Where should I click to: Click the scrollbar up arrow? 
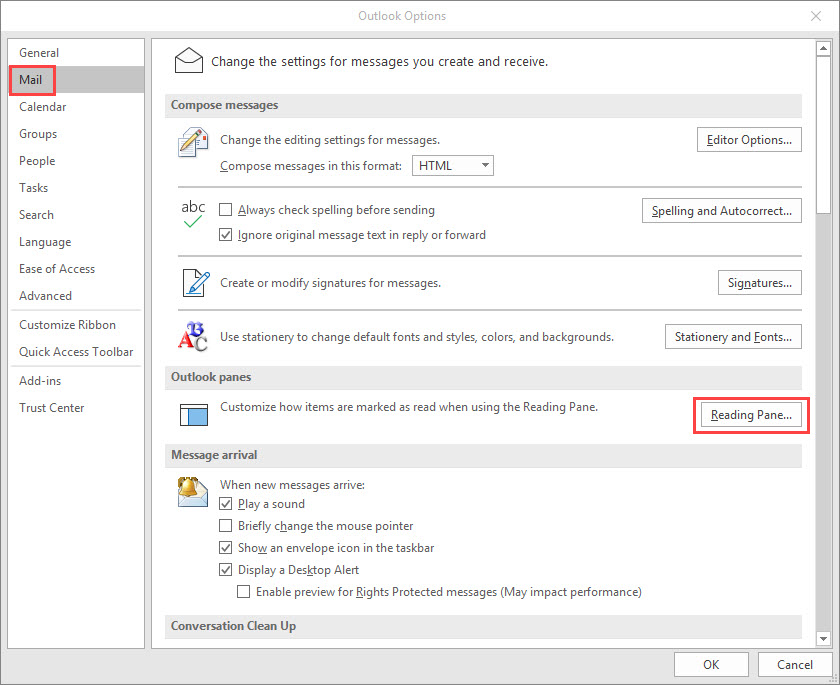click(823, 49)
